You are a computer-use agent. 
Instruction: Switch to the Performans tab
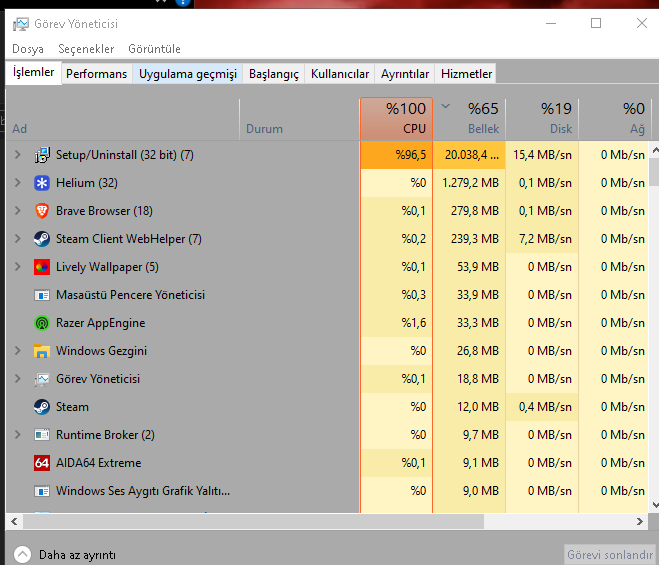tap(97, 74)
